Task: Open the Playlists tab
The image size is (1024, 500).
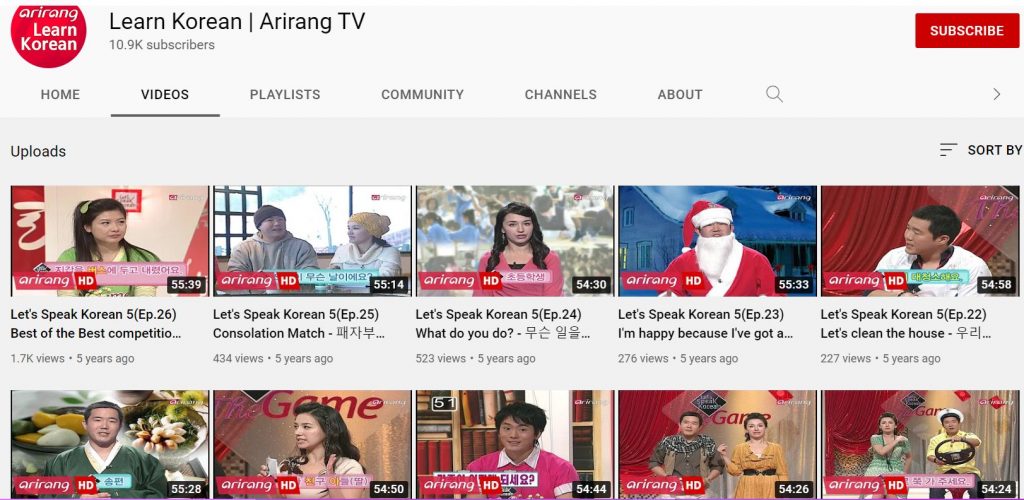Action: pos(285,95)
